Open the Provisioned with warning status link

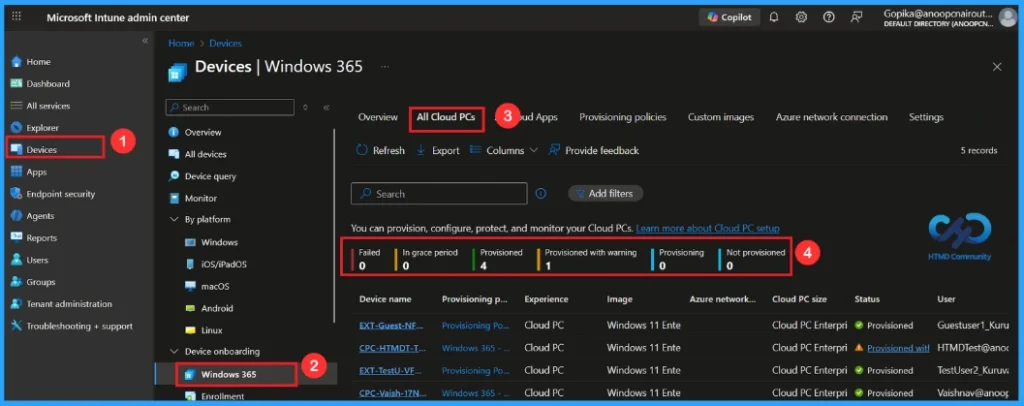[898, 348]
